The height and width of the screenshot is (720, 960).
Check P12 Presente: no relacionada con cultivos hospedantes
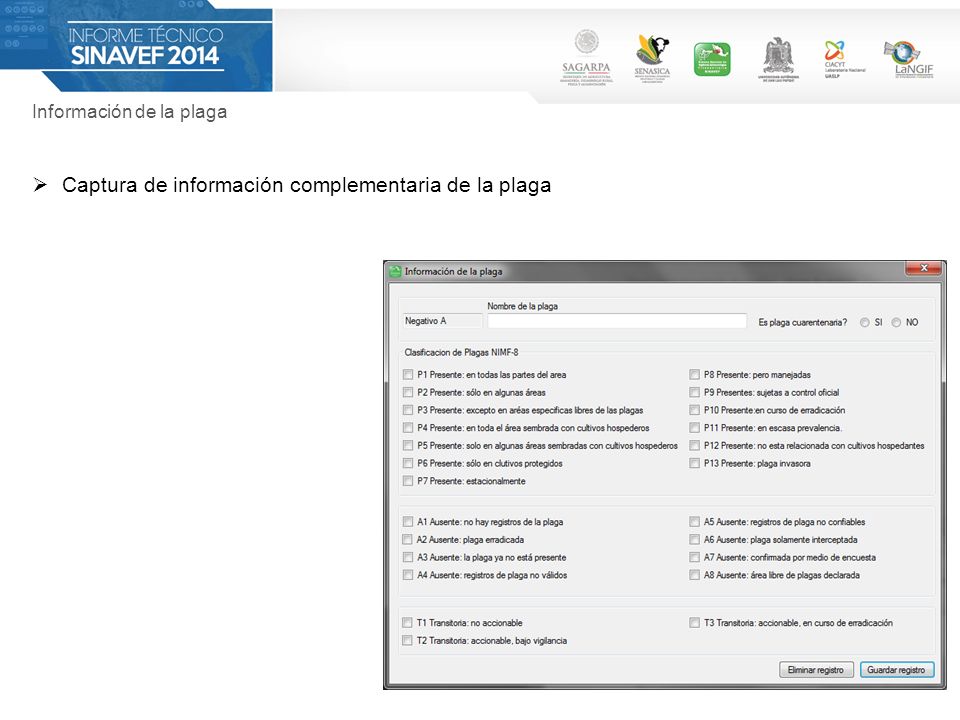click(x=694, y=445)
